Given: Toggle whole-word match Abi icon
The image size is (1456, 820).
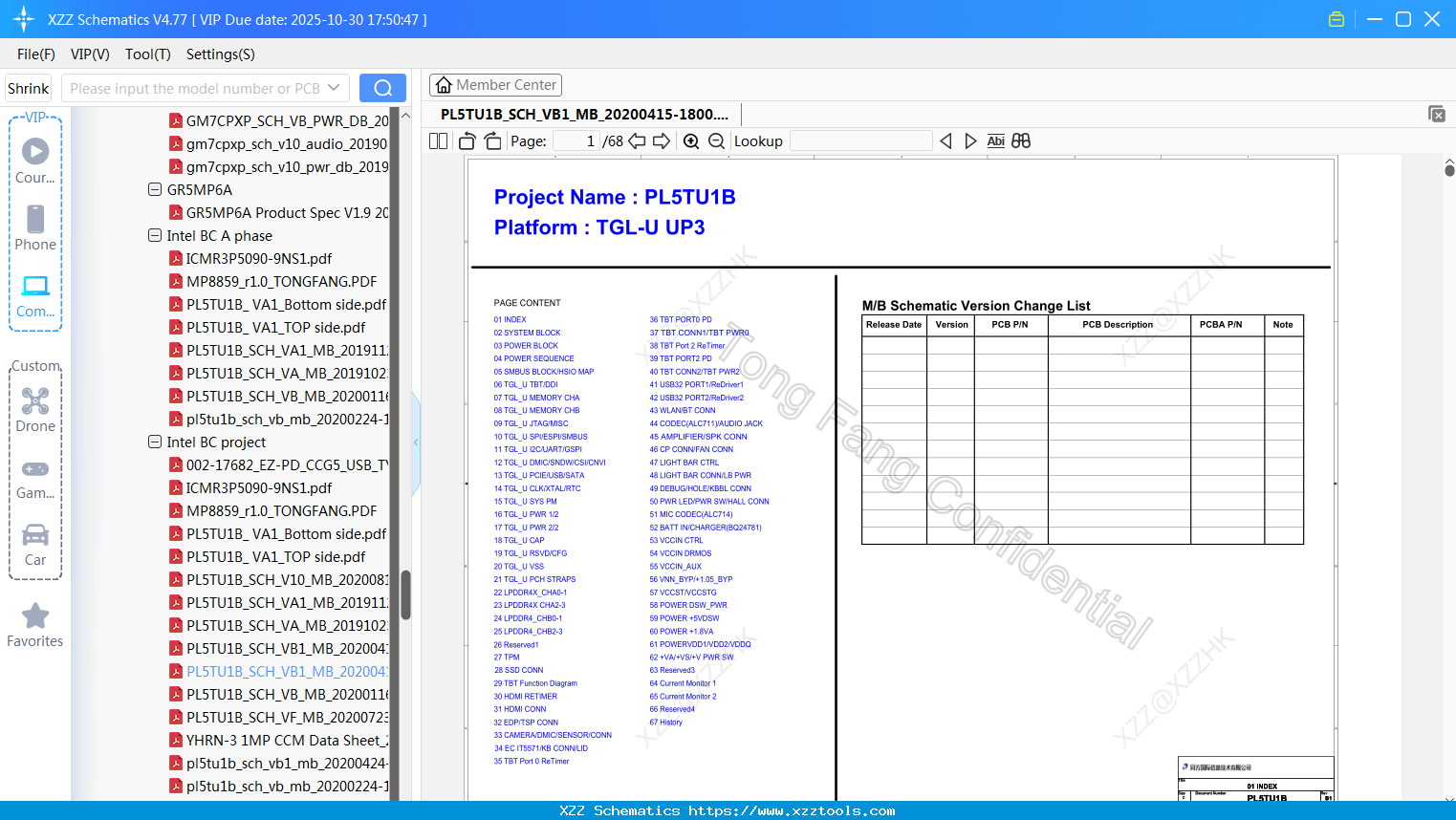Looking at the screenshot, I should point(996,141).
